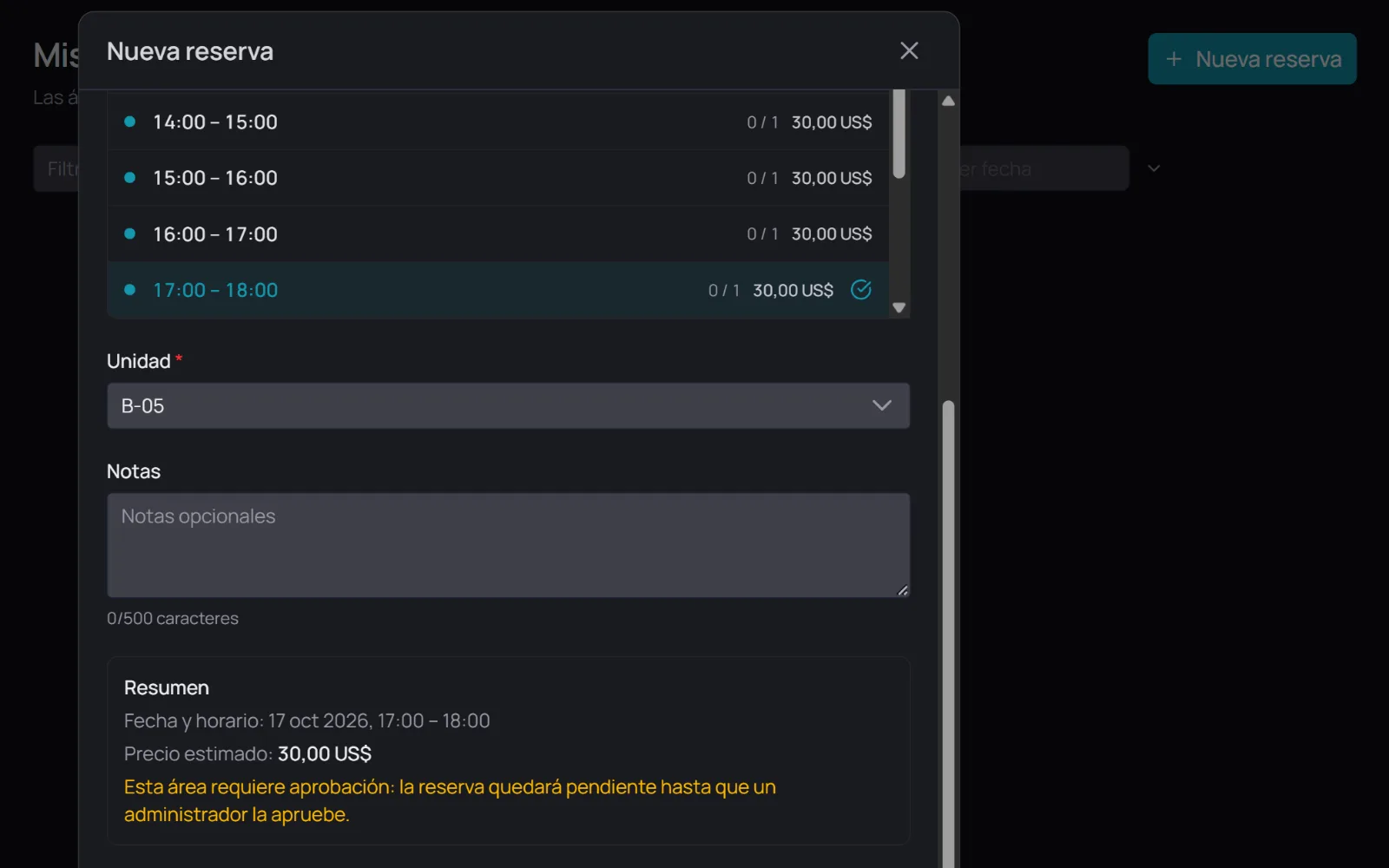Focus the Notas opcionales text area
Viewport: 1389px width, 868px height.
point(508,545)
